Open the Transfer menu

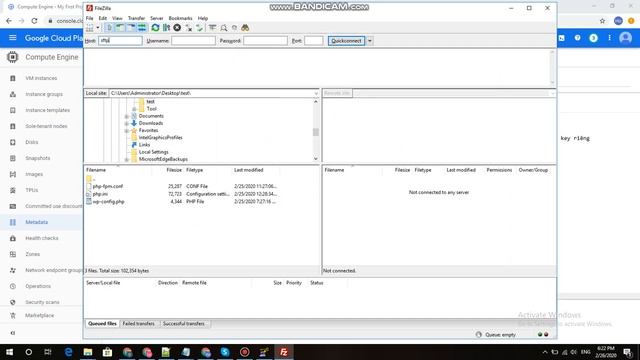136,18
